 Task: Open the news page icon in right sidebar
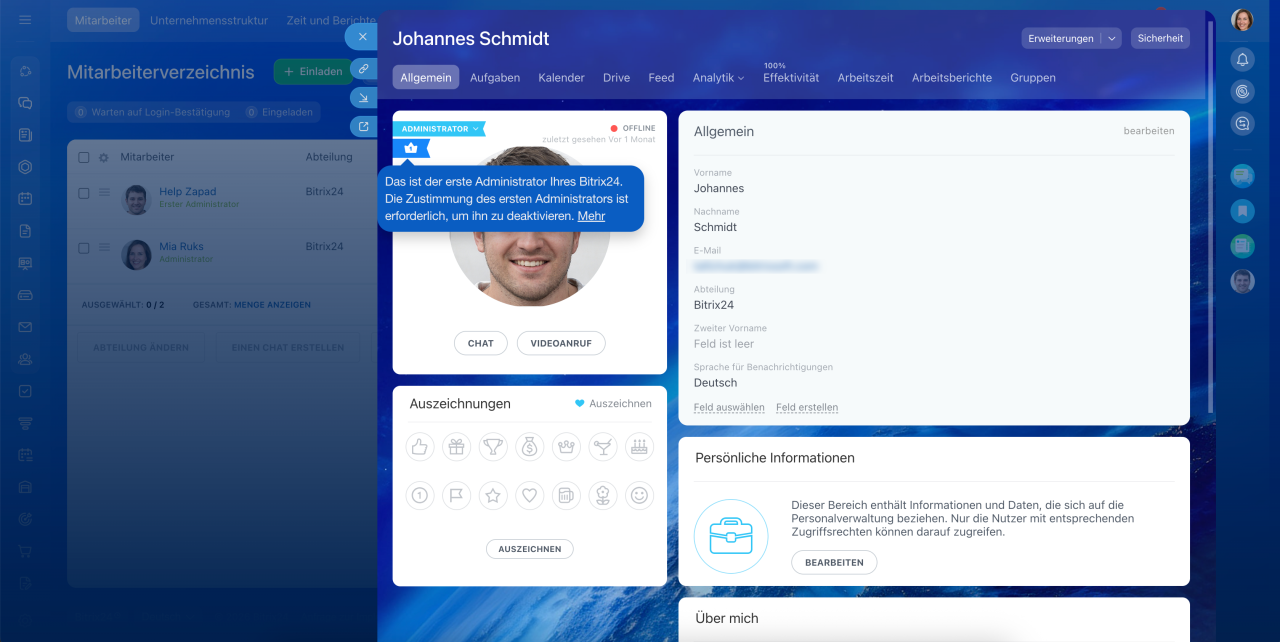[x=1242, y=246]
